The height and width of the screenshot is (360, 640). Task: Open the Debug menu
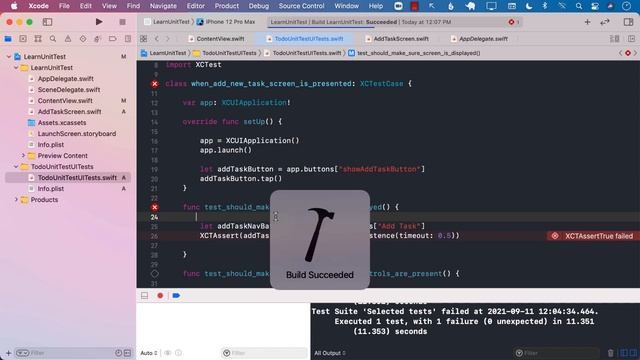[x=259, y=6]
